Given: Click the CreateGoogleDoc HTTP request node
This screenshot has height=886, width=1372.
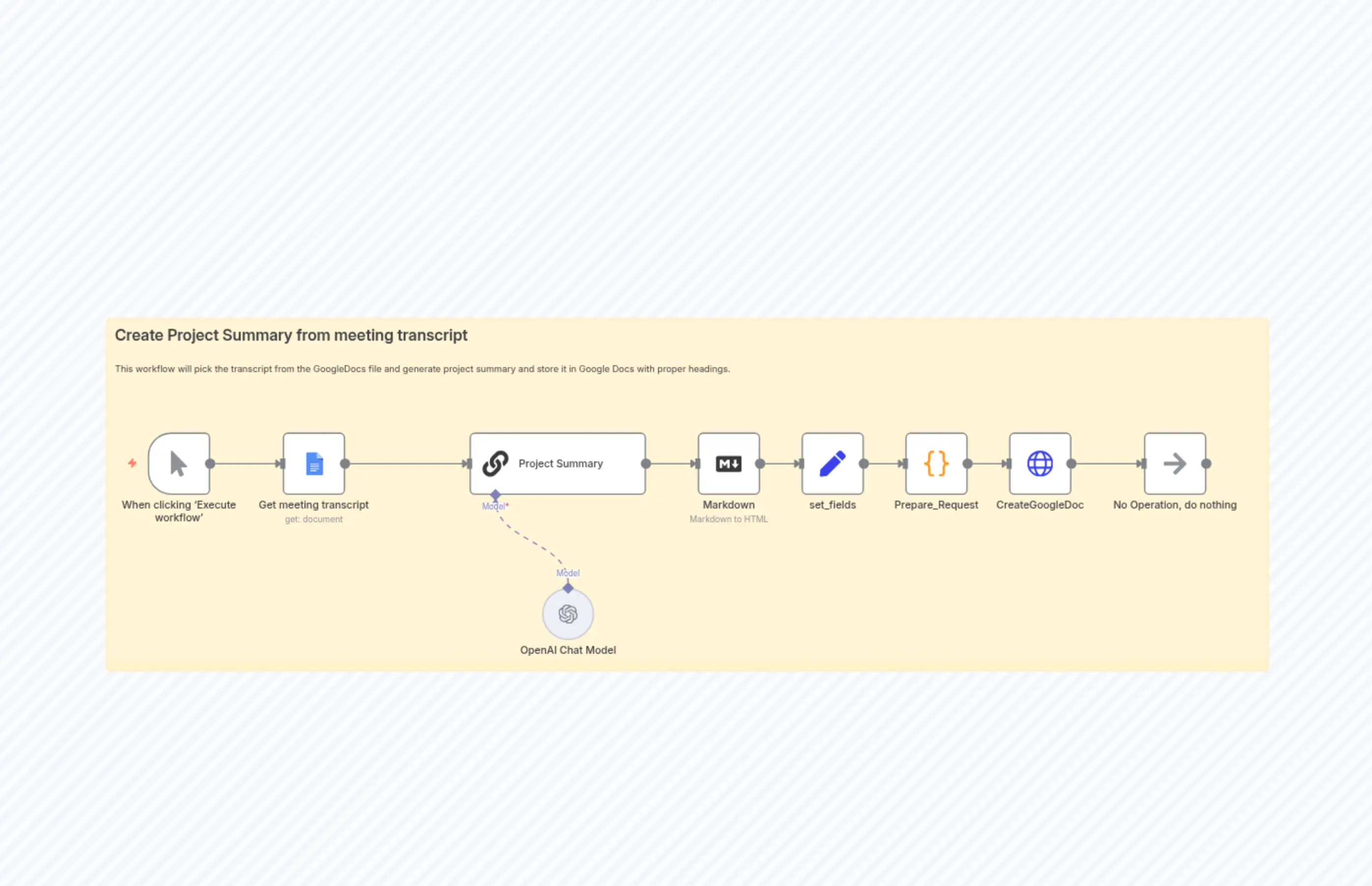Looking at the screenshot, I should (1040, 463).
